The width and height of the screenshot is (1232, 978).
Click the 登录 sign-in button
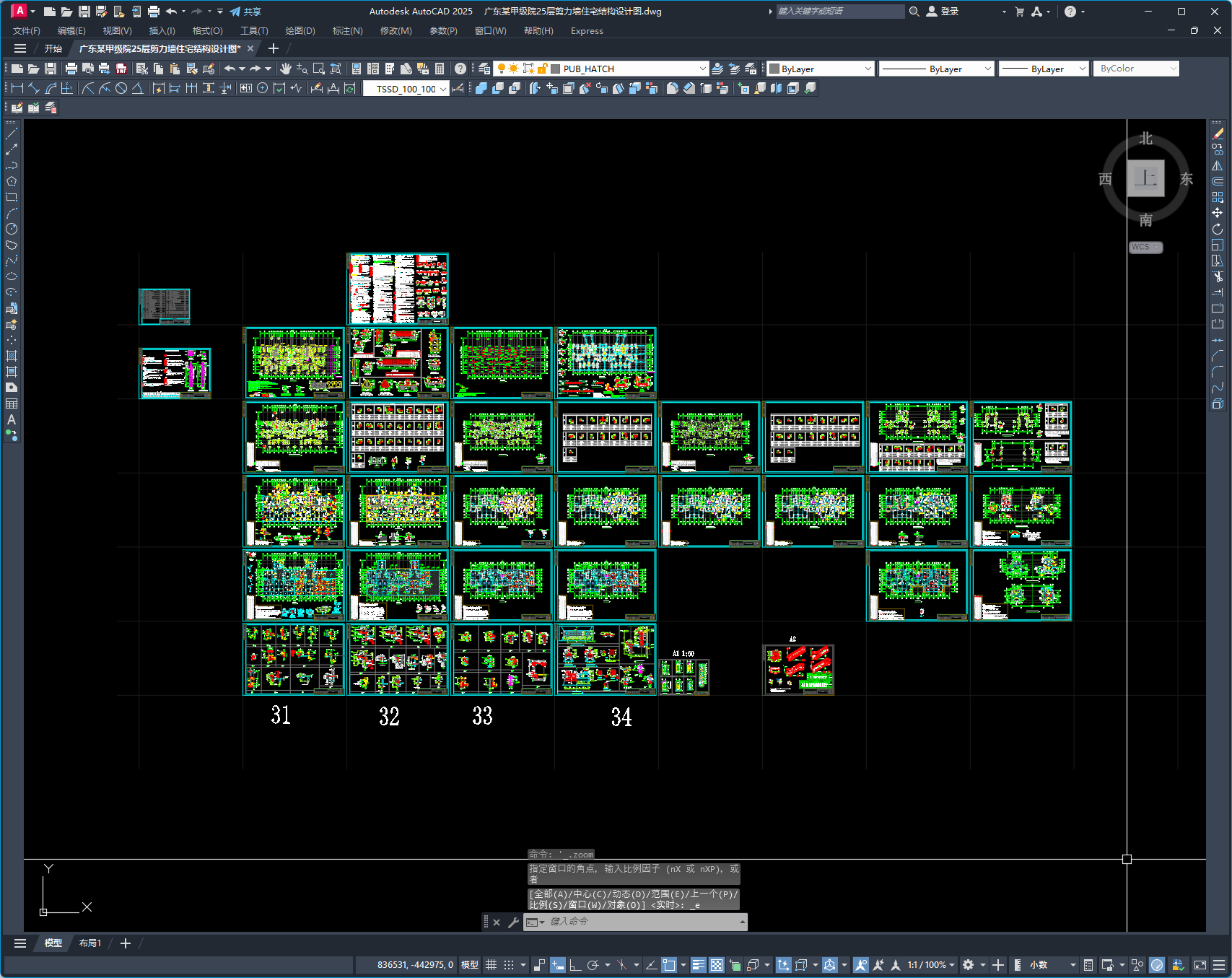pos(943,12)
